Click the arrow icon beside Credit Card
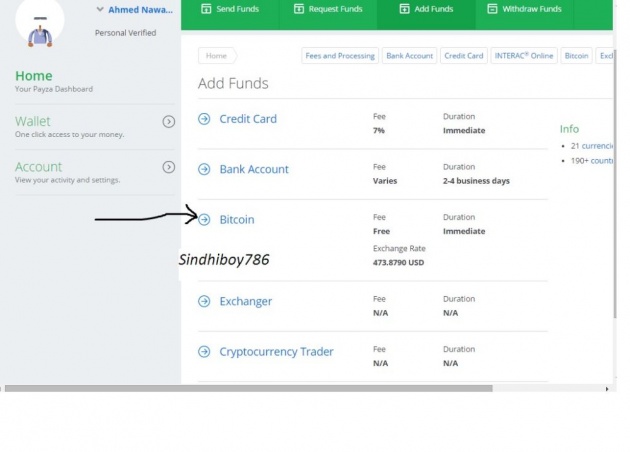The width and height of the screenshot is (630, 452). click(x=204, y=119)
